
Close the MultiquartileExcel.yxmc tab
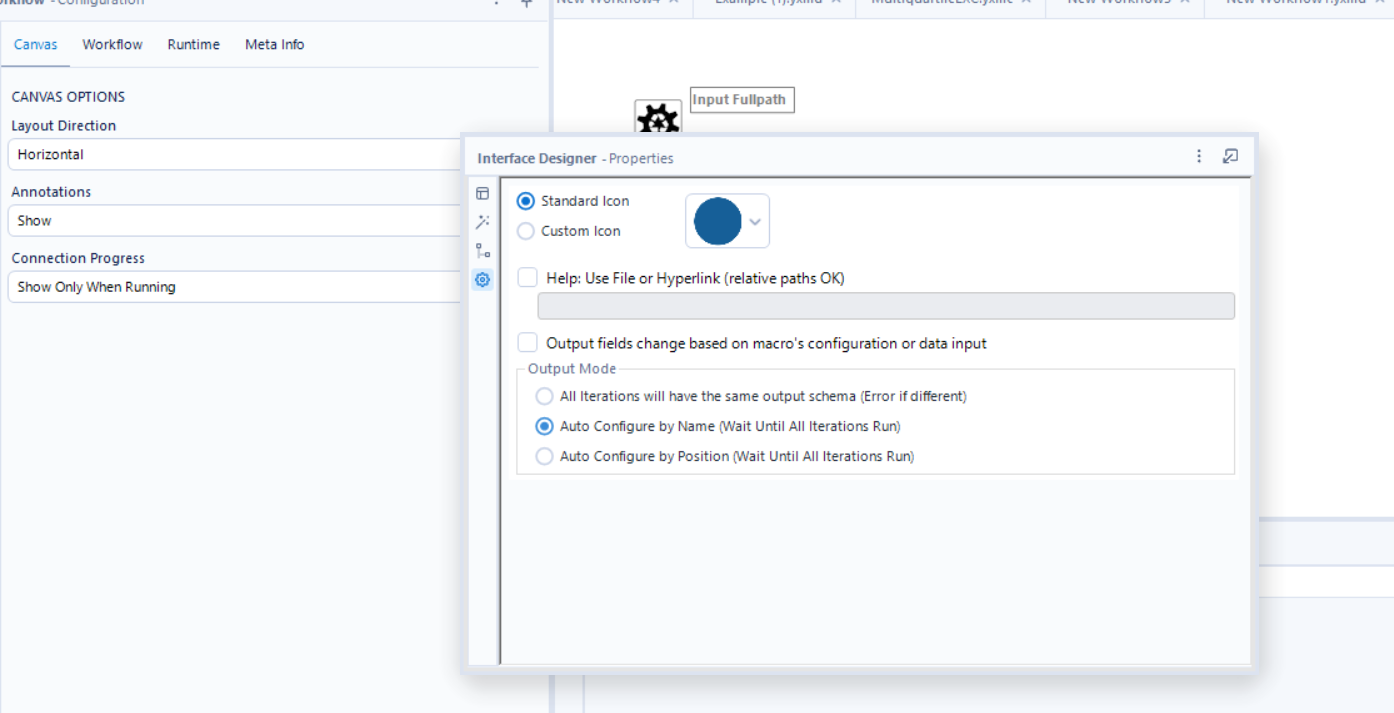pyautogui.click(x=1027, y=3)
